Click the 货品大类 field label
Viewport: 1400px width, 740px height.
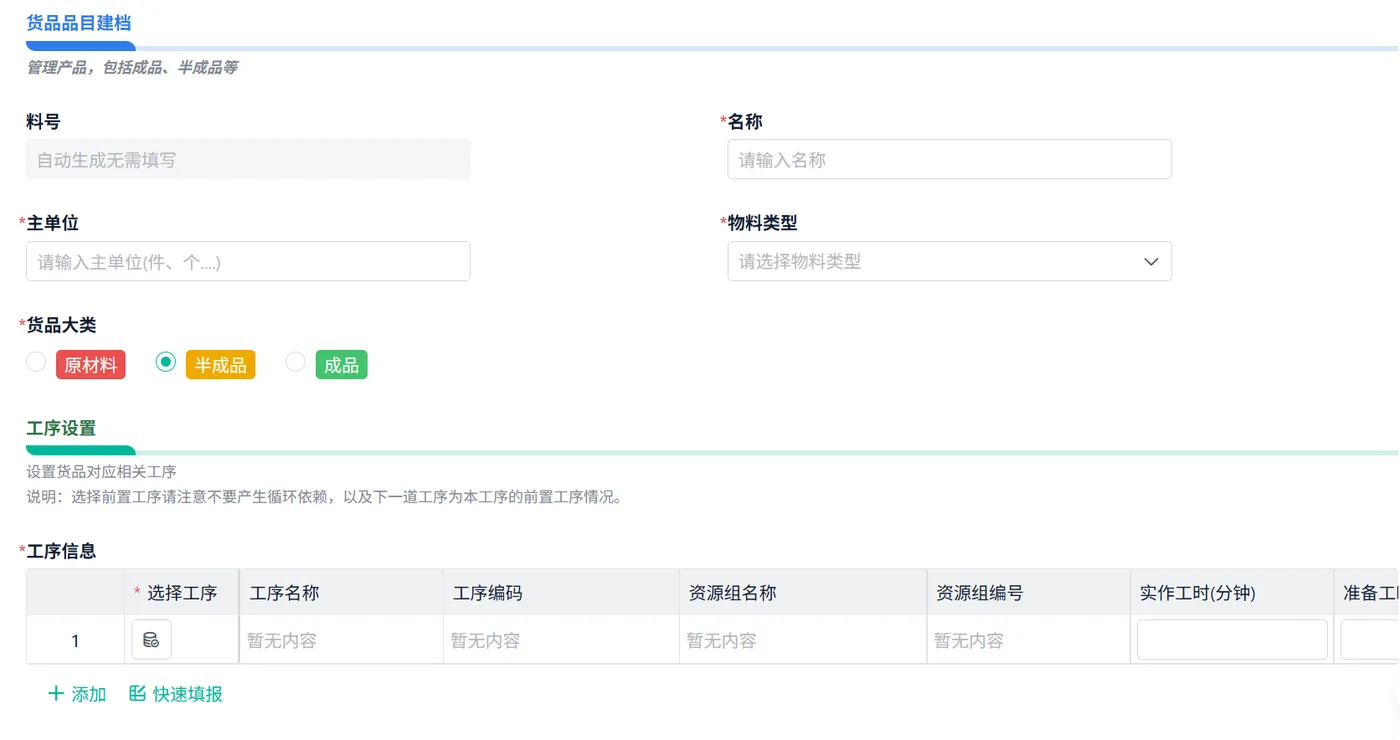61,325
